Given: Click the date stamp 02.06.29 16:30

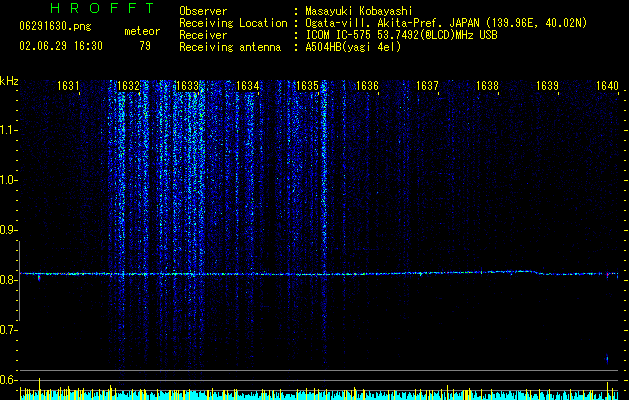Looking at the screenshot, I should [61, 46].
